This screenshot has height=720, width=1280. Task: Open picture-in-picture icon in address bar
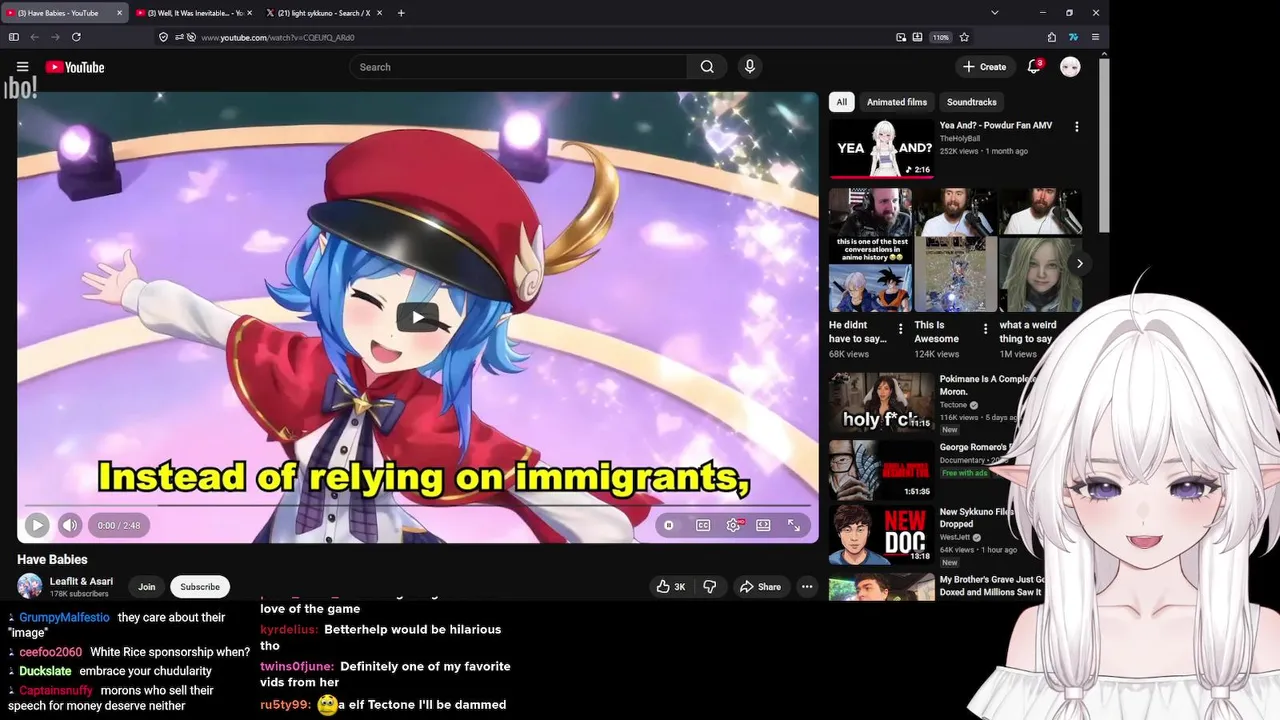coord(901,37)
